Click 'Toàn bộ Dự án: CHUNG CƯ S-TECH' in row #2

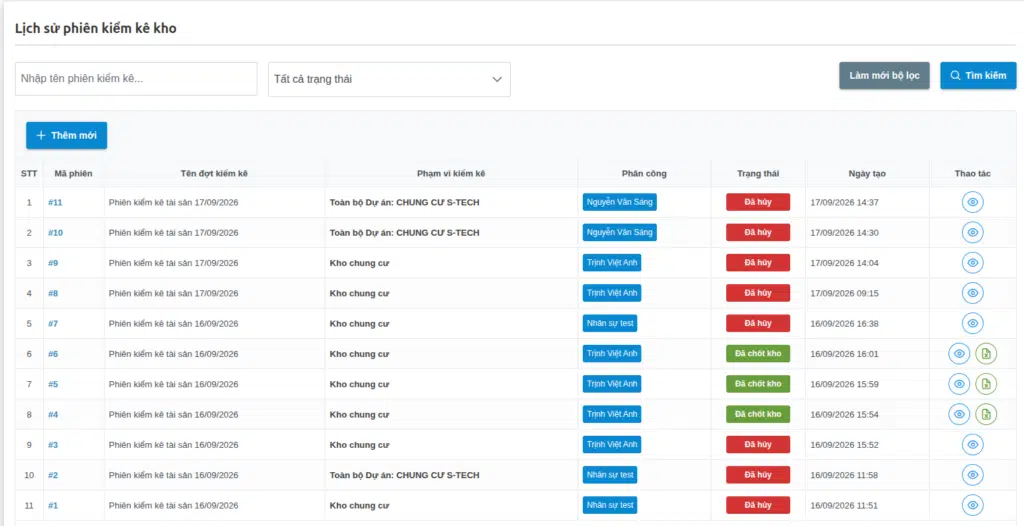pyautogui.click(x=404, y=475)
